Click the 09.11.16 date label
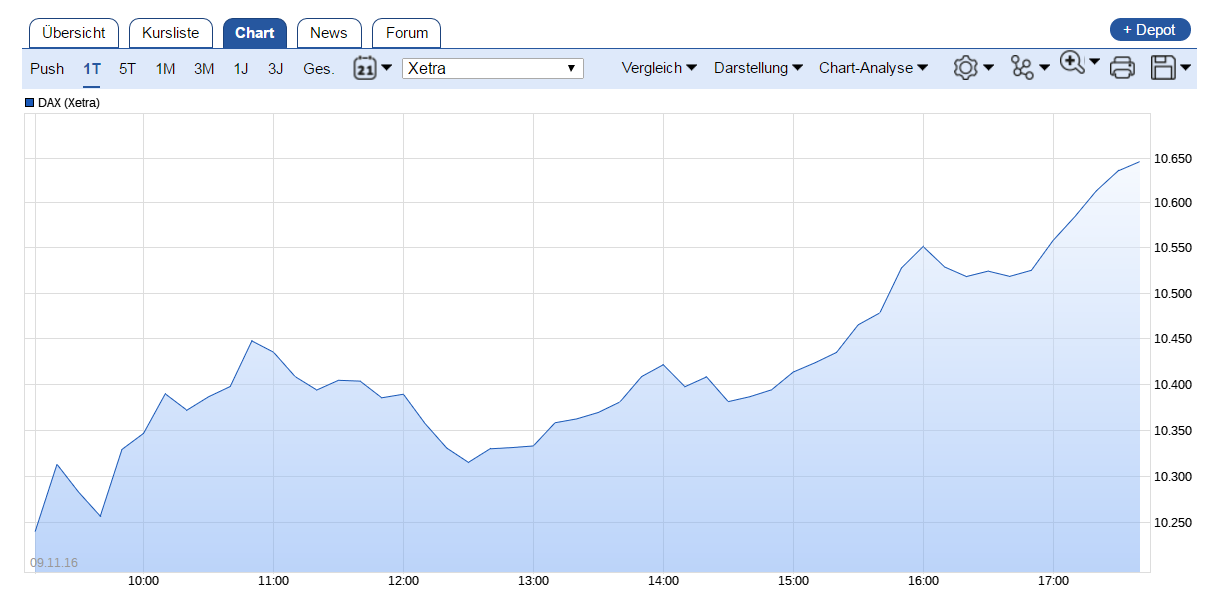The height and width of the screenshot is (593, 1208). pyautogui.click(x=54, y=563)
